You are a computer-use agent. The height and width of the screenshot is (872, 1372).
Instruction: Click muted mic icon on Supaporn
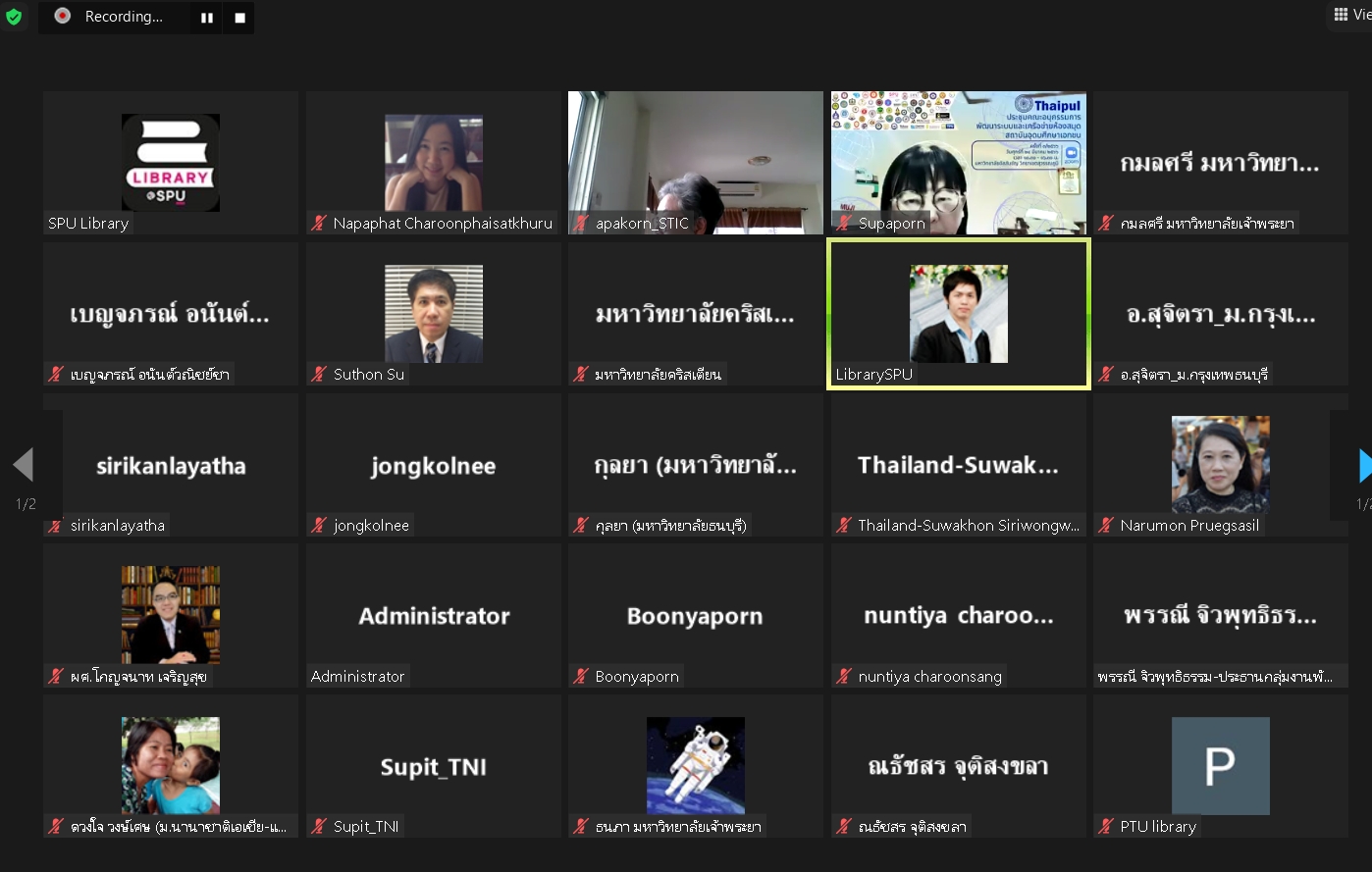pos(844,223)
